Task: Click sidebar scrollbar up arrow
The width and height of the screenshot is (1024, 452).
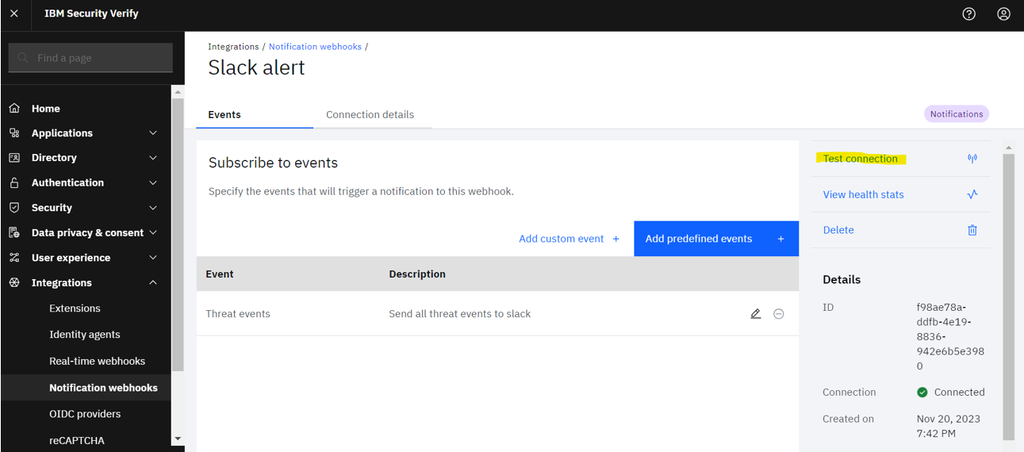Action: point(178,92)
